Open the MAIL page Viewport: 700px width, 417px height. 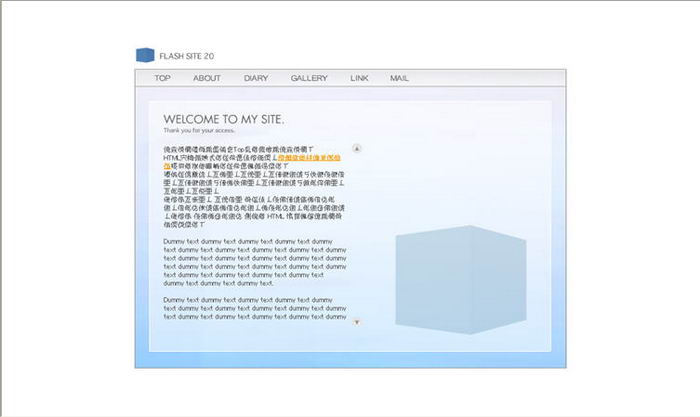point(399,78)
